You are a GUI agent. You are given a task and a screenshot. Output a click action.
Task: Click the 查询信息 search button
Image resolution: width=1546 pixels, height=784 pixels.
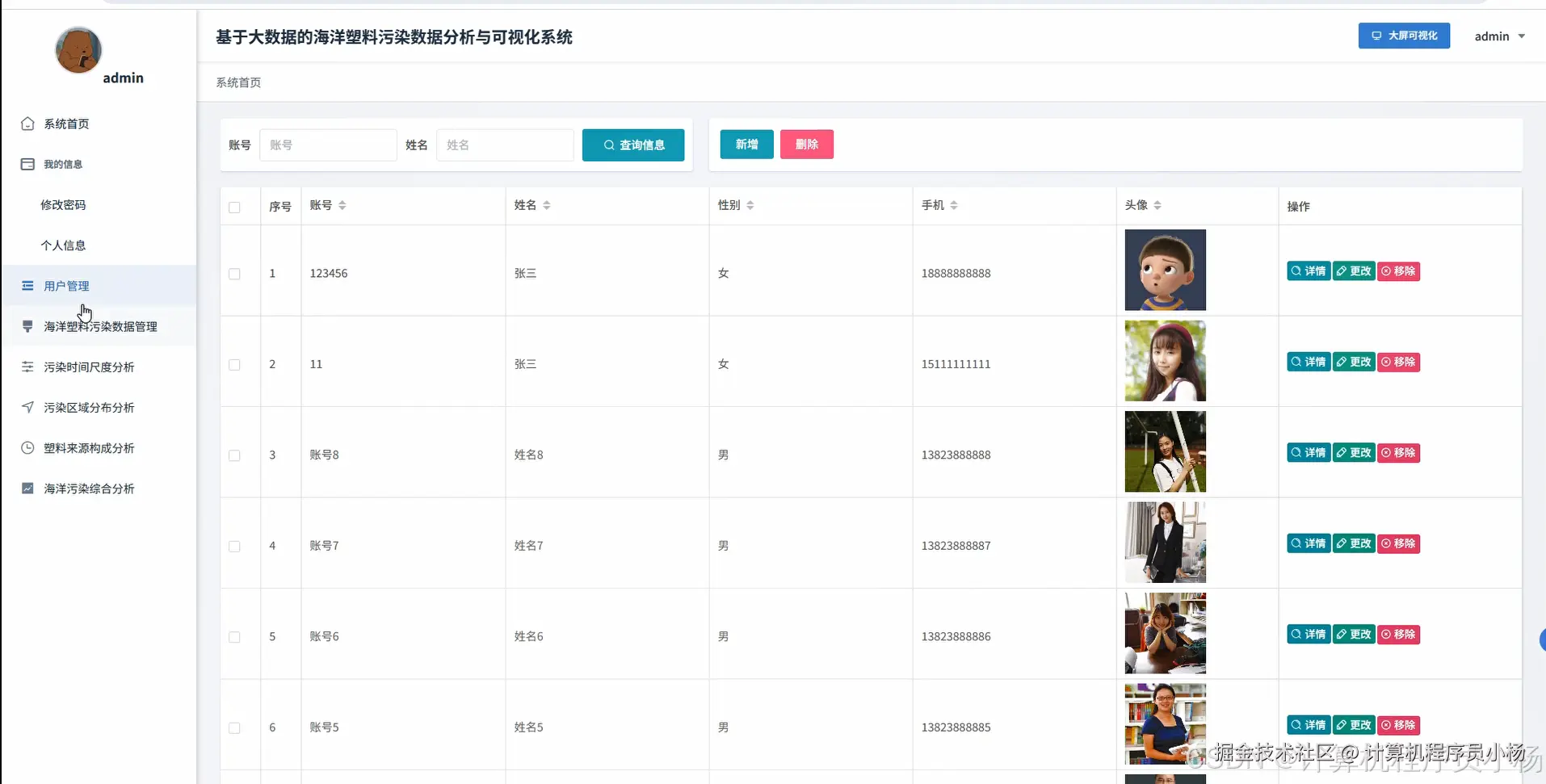pyautogui.click(x=633, y=145)
